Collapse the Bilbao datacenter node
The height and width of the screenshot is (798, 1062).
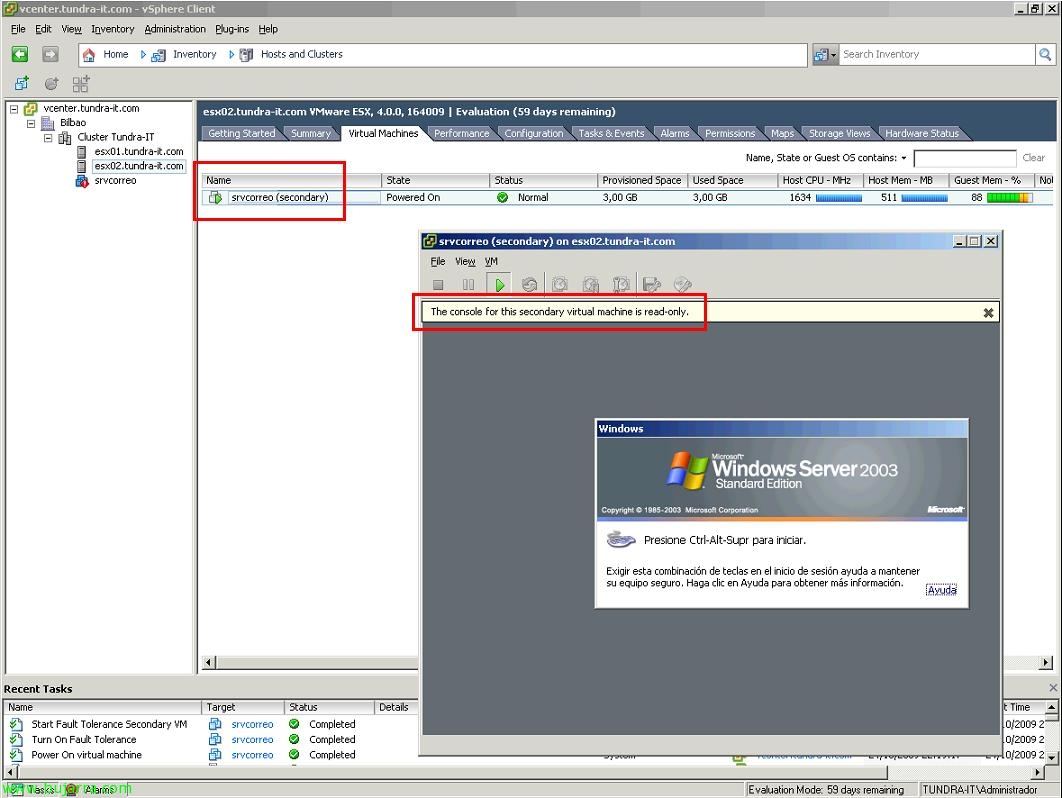pyautogui.click(x=30, y=123)
